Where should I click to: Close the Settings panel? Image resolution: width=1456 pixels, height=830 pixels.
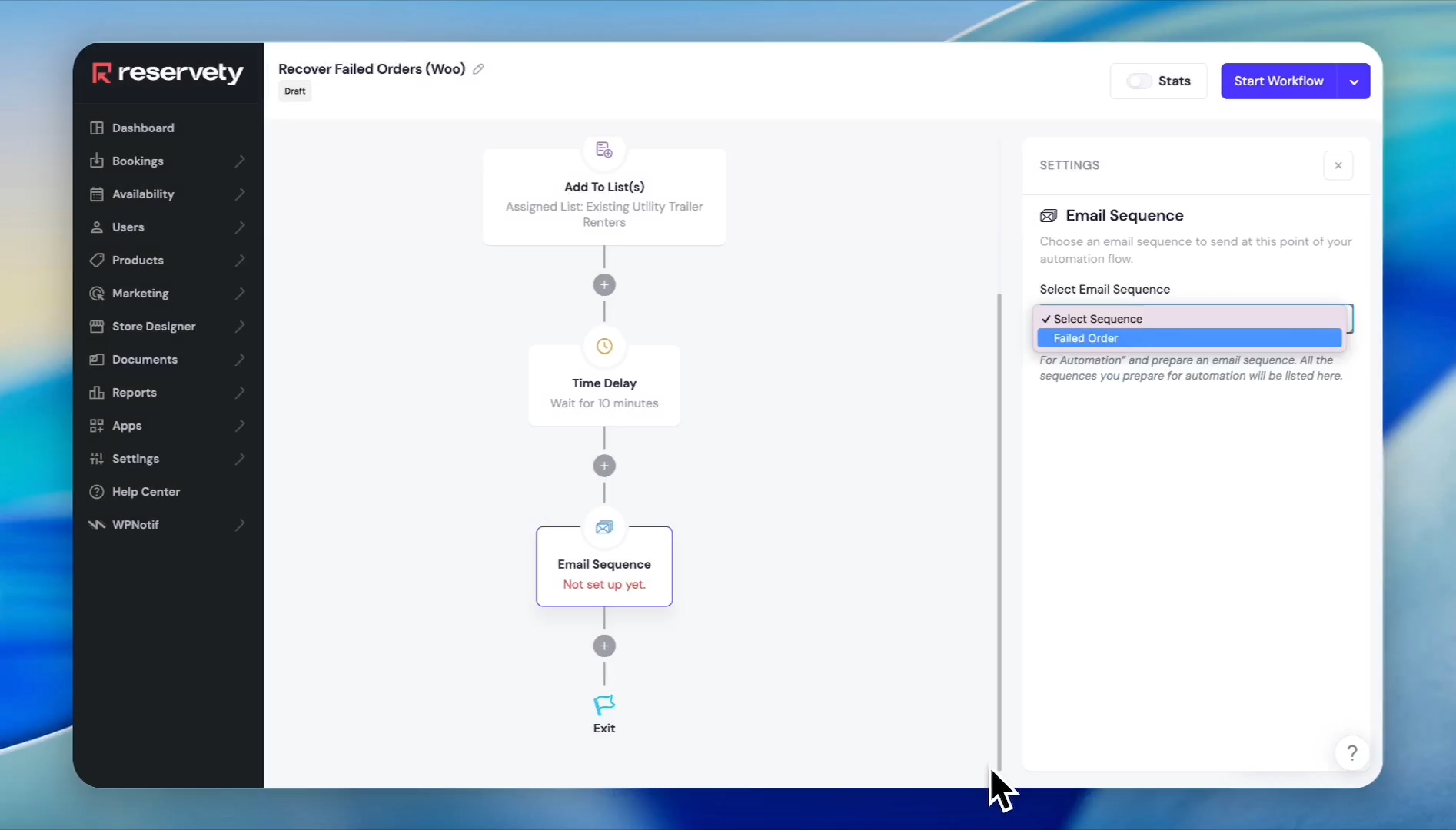coord(1338,165)
